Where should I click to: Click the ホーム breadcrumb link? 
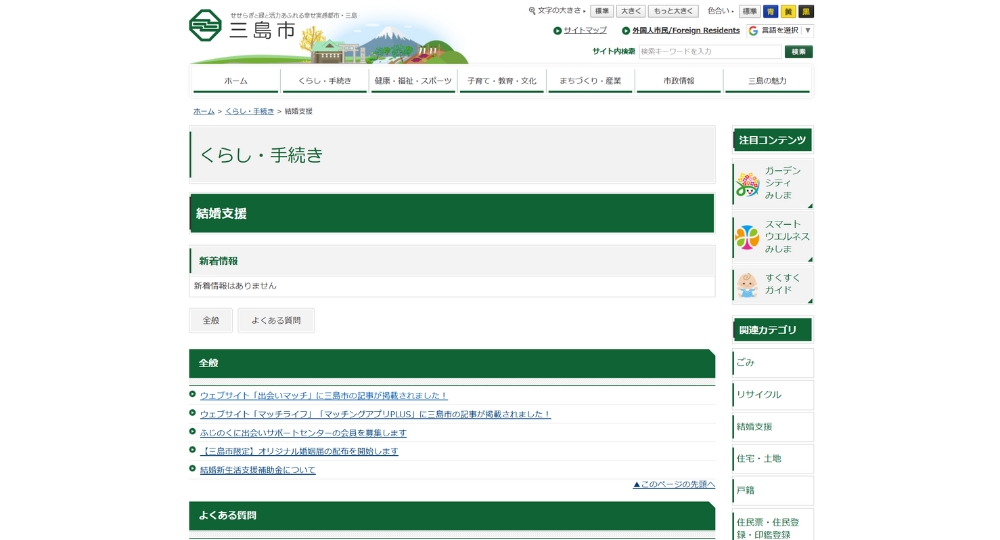point(204,111)
